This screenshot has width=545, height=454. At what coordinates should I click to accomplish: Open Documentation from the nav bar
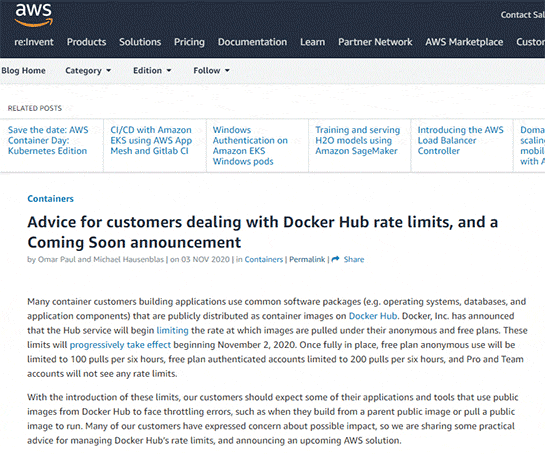(x=252, y=42)
